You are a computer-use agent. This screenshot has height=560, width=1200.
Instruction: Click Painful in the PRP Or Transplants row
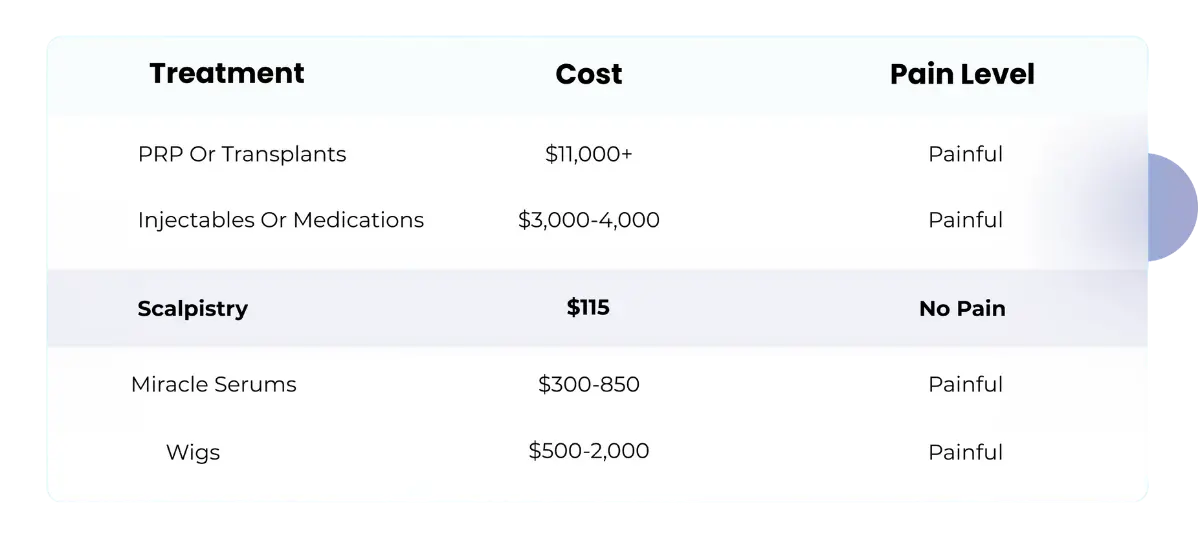click(965, 154)
